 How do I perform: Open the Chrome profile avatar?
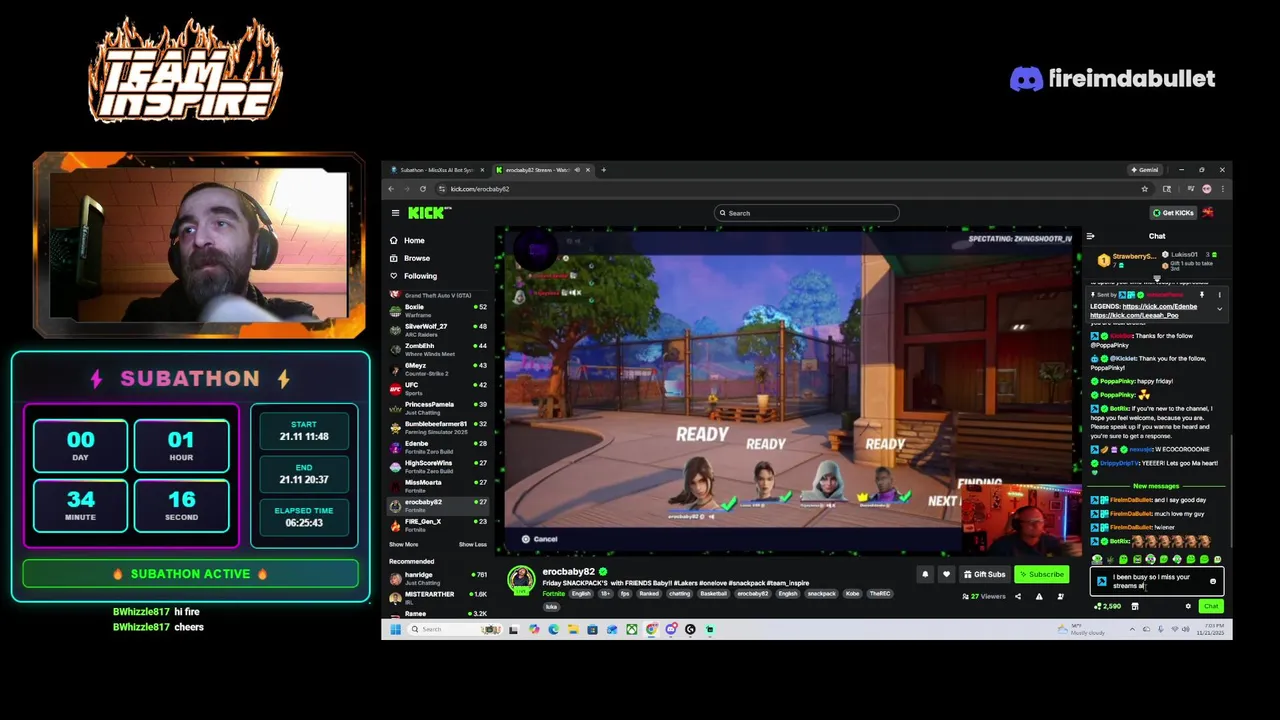point(1207,189)
